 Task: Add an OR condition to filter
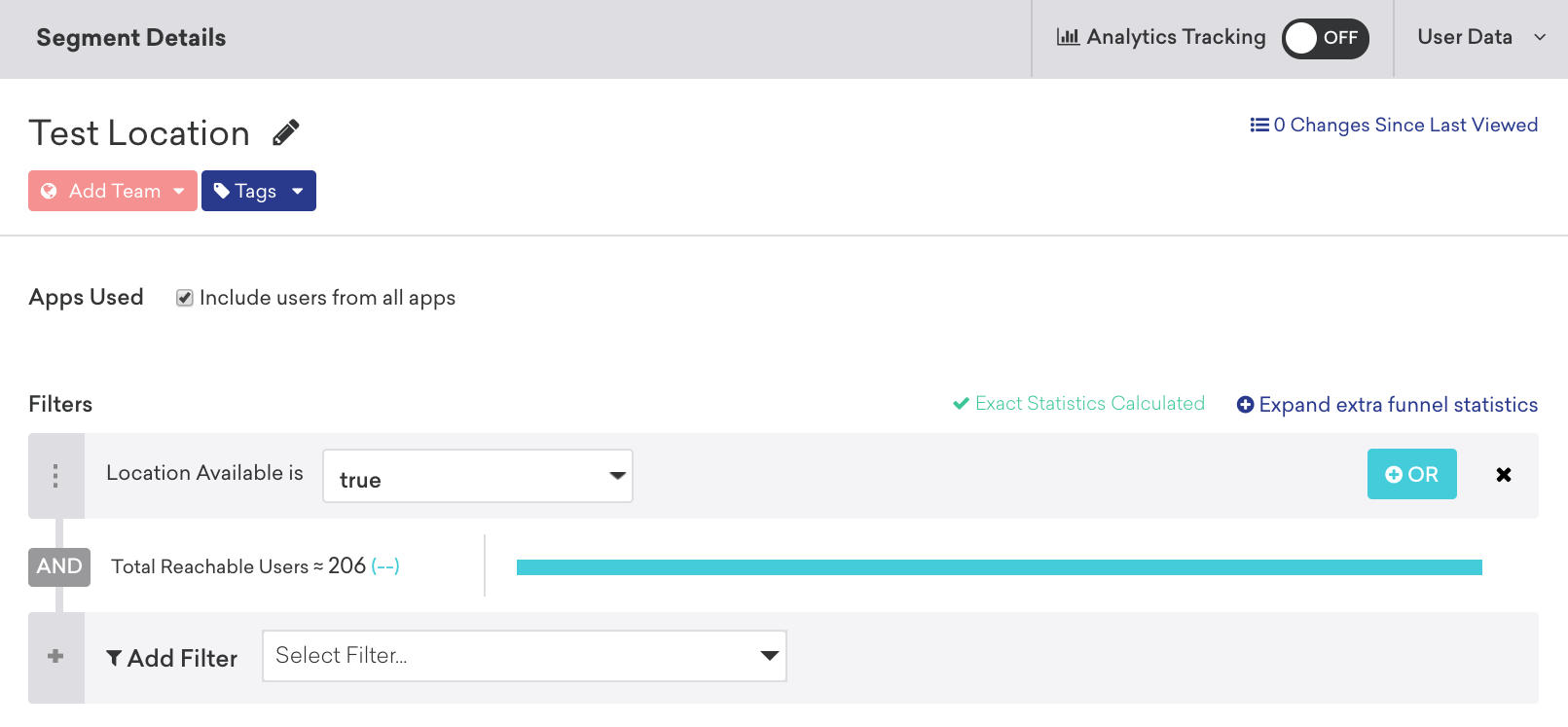[1411, 474]
